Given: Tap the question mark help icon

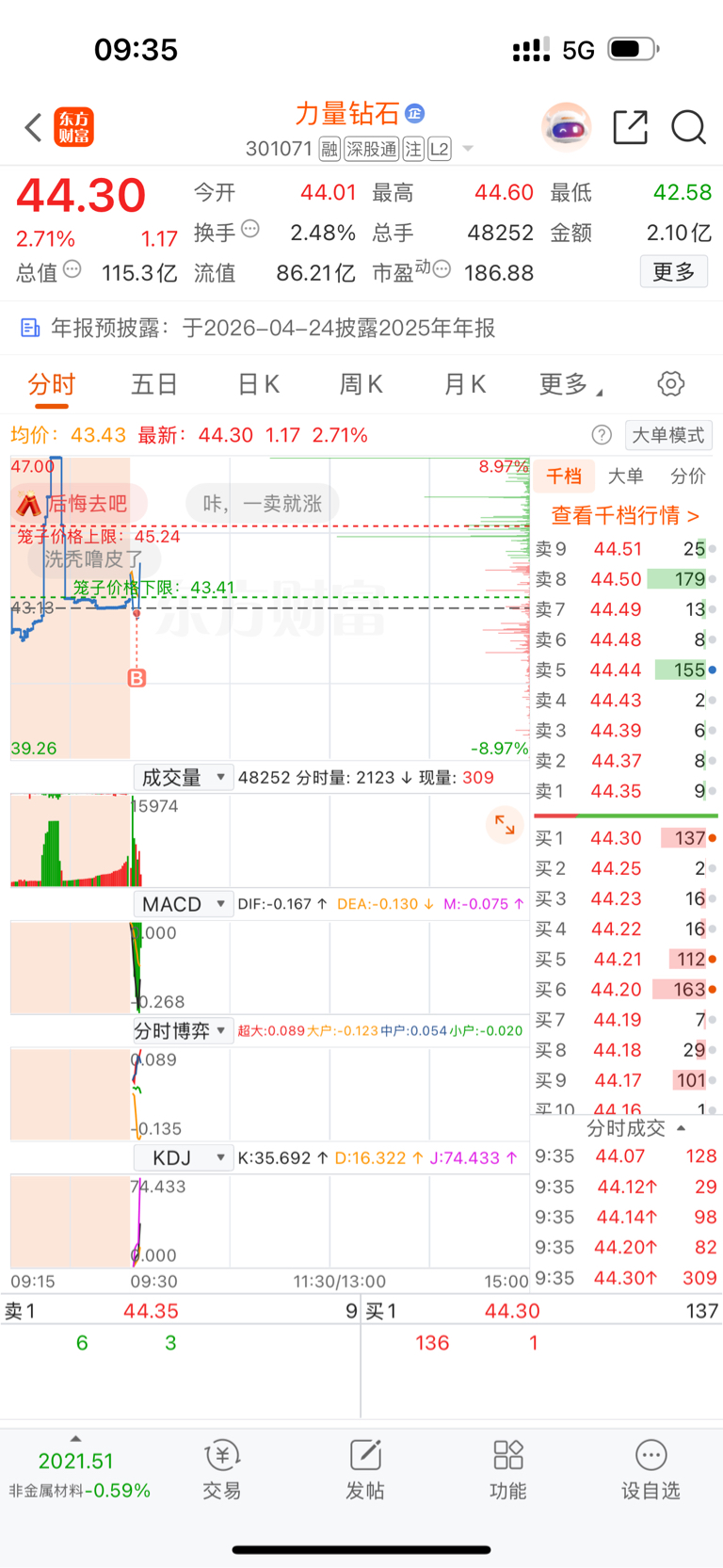Looking at the screenshot, I should [602, 435].
